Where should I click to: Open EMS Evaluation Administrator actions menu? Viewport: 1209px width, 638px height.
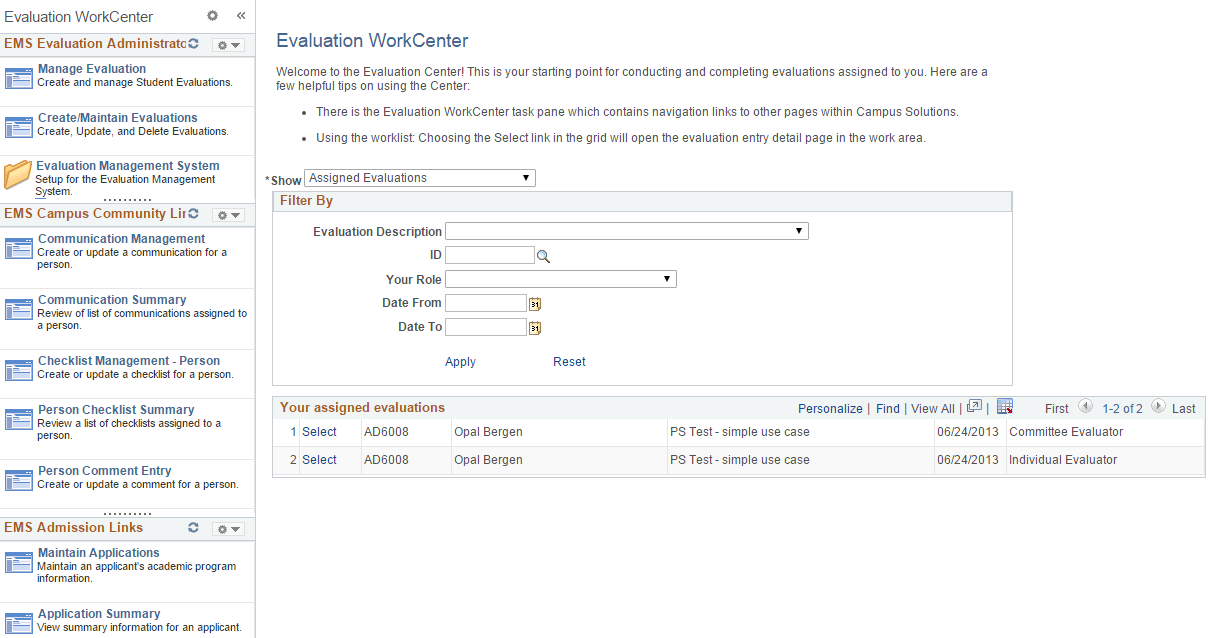click(228, 44)
